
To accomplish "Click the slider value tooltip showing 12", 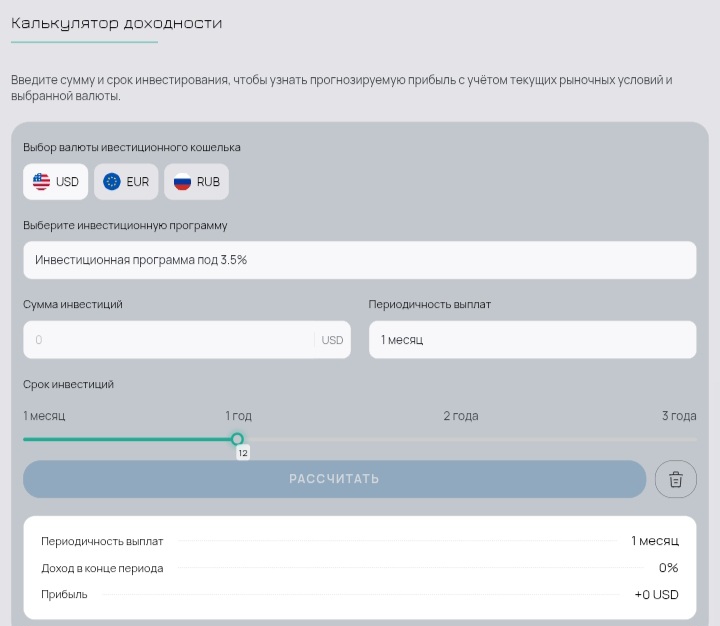I will [x=242, y=453].
